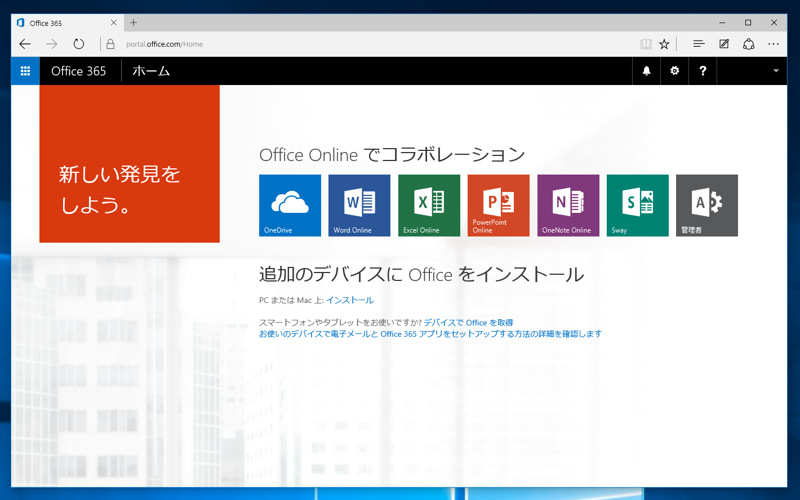Open the email and Office 365 app setup details link
This screenshot has width=800, height=500.
(x=430, y=334)
